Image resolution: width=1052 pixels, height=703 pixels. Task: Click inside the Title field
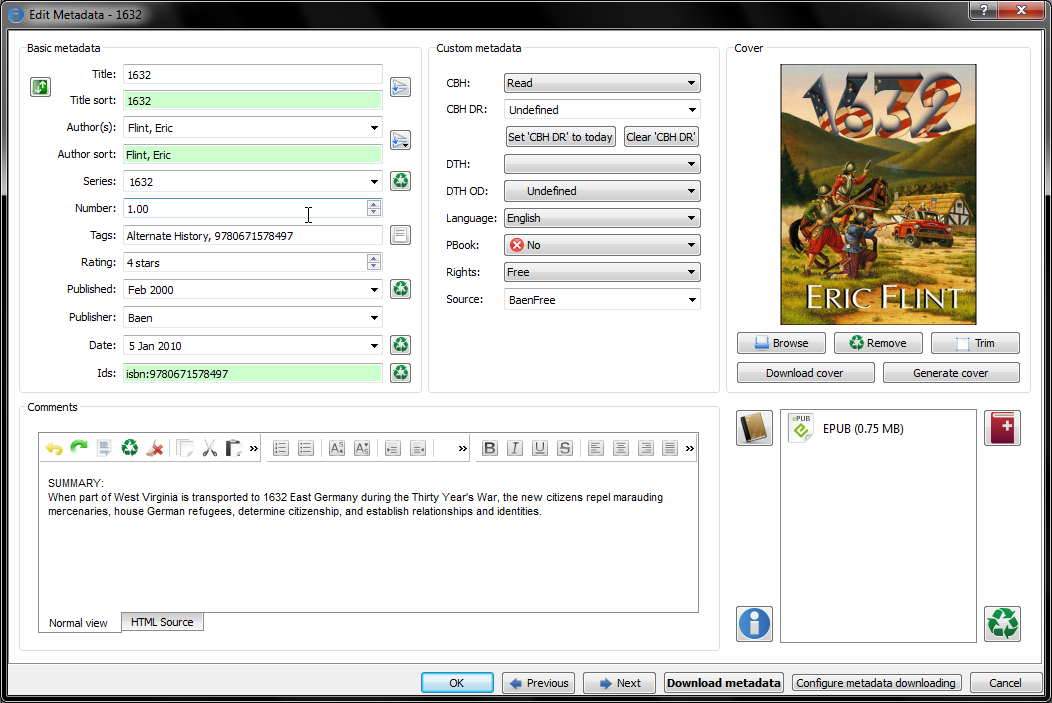pos(253,74)
